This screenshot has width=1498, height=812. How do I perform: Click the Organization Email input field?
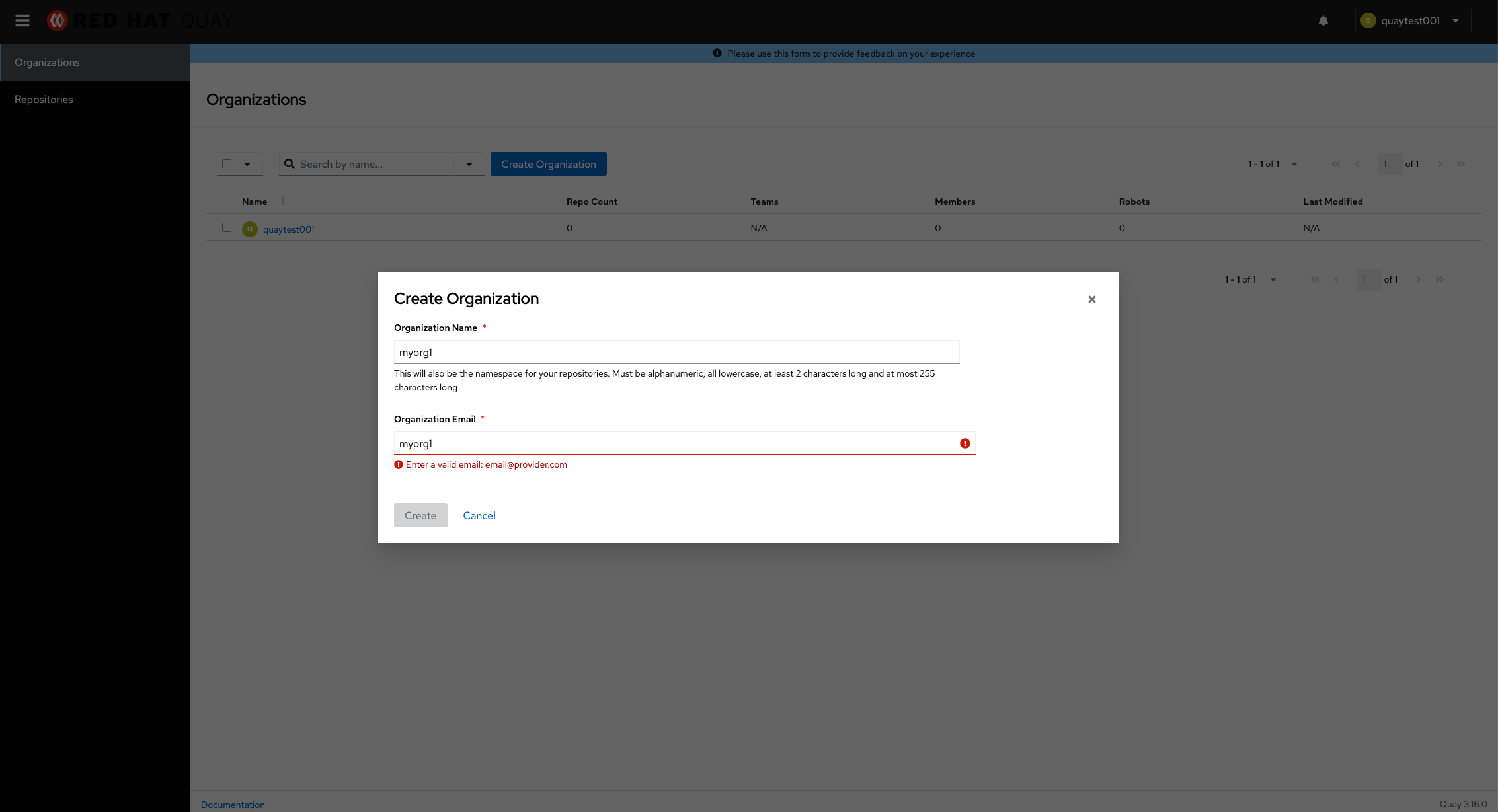click(x=674, y=443)
